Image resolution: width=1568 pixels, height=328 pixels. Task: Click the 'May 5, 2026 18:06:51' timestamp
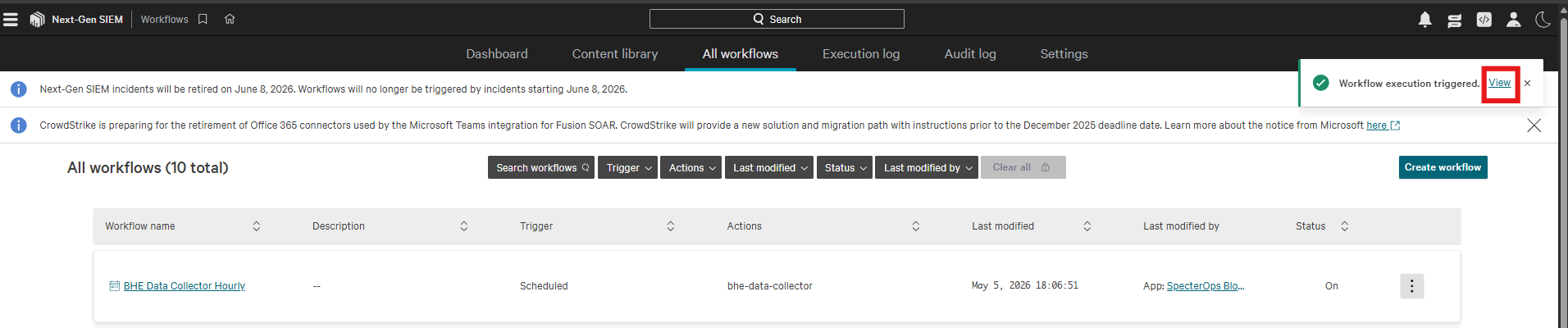coord(1025,286)
